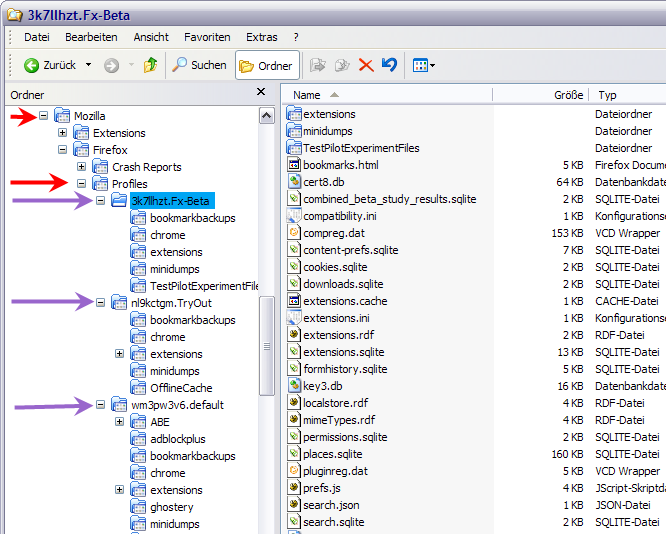Collapse the nl9kctgm.TryOut node

pos(101,302)
